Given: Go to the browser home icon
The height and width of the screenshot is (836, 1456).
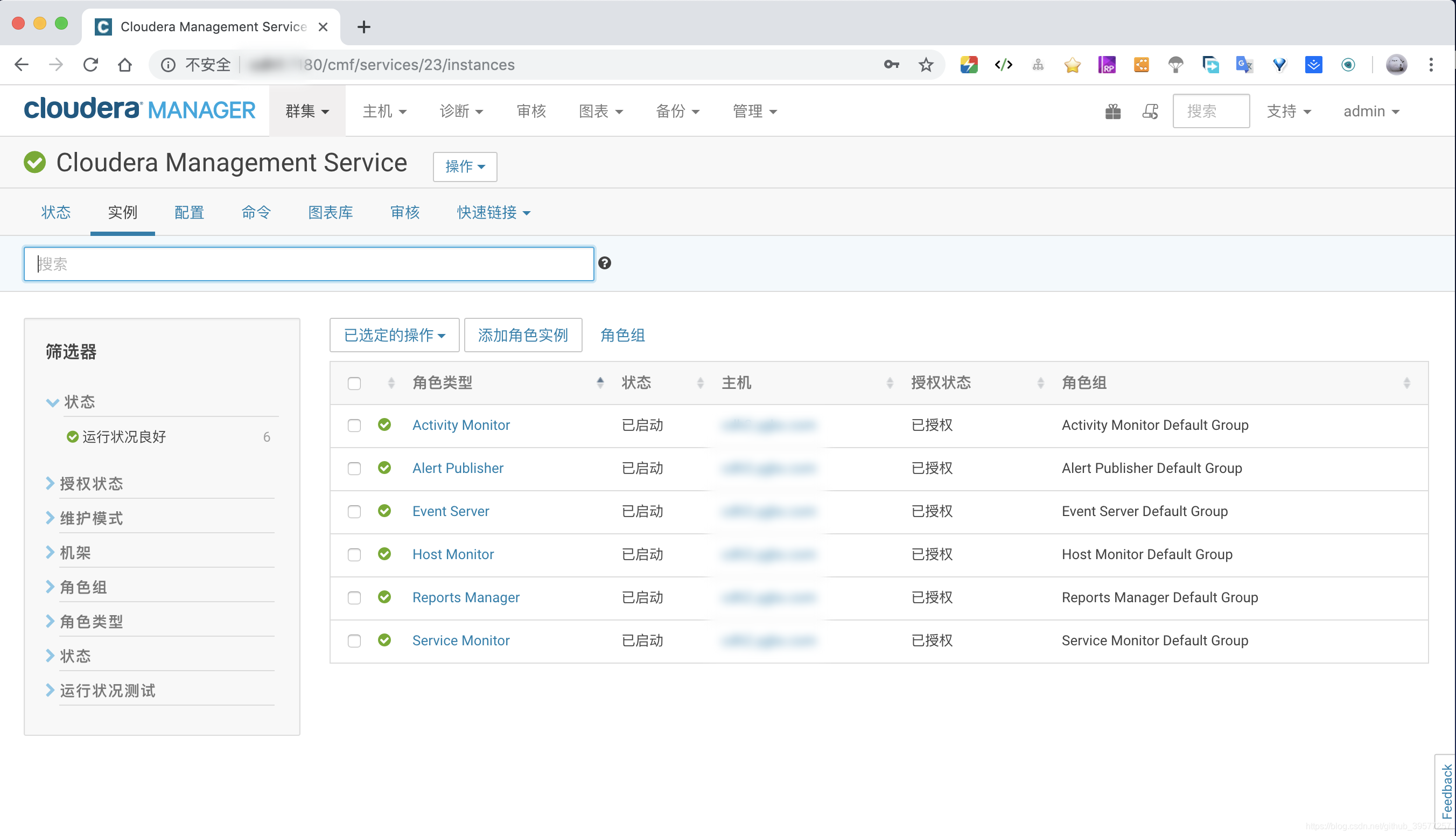Looking at the screenshot, I should coord(124,65).
